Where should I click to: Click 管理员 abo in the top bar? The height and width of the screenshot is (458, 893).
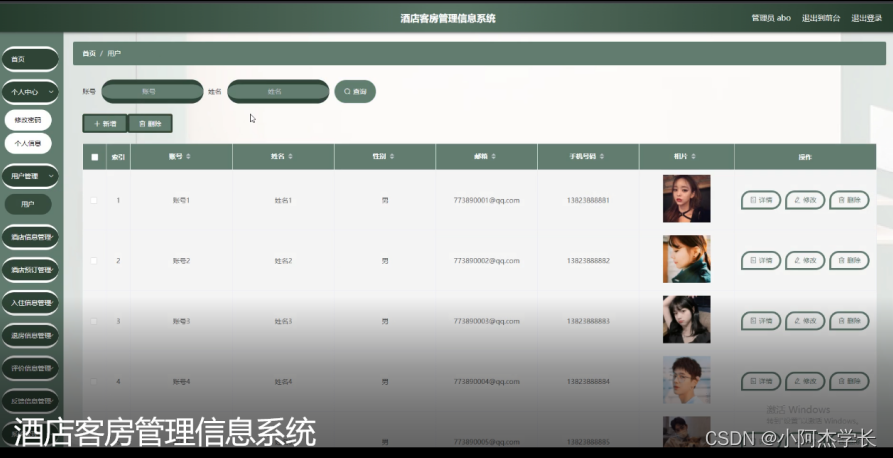point(771,18)
